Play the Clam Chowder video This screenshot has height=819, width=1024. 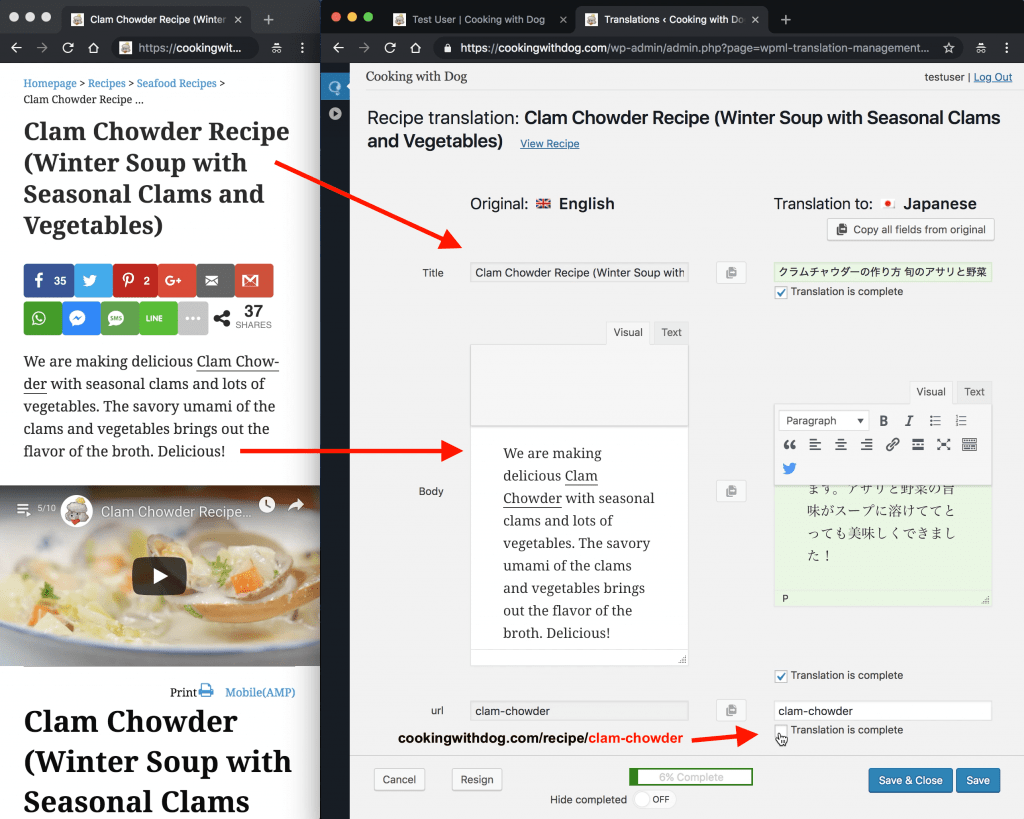[x=160, y=576]
